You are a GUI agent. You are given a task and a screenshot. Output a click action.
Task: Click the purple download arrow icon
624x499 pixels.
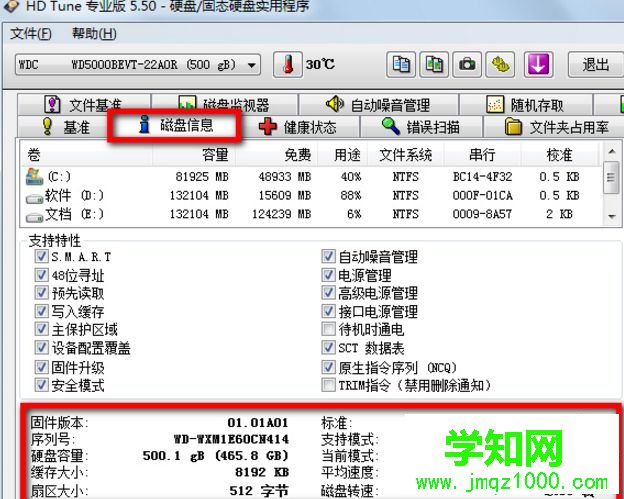[x=538, y=64]
